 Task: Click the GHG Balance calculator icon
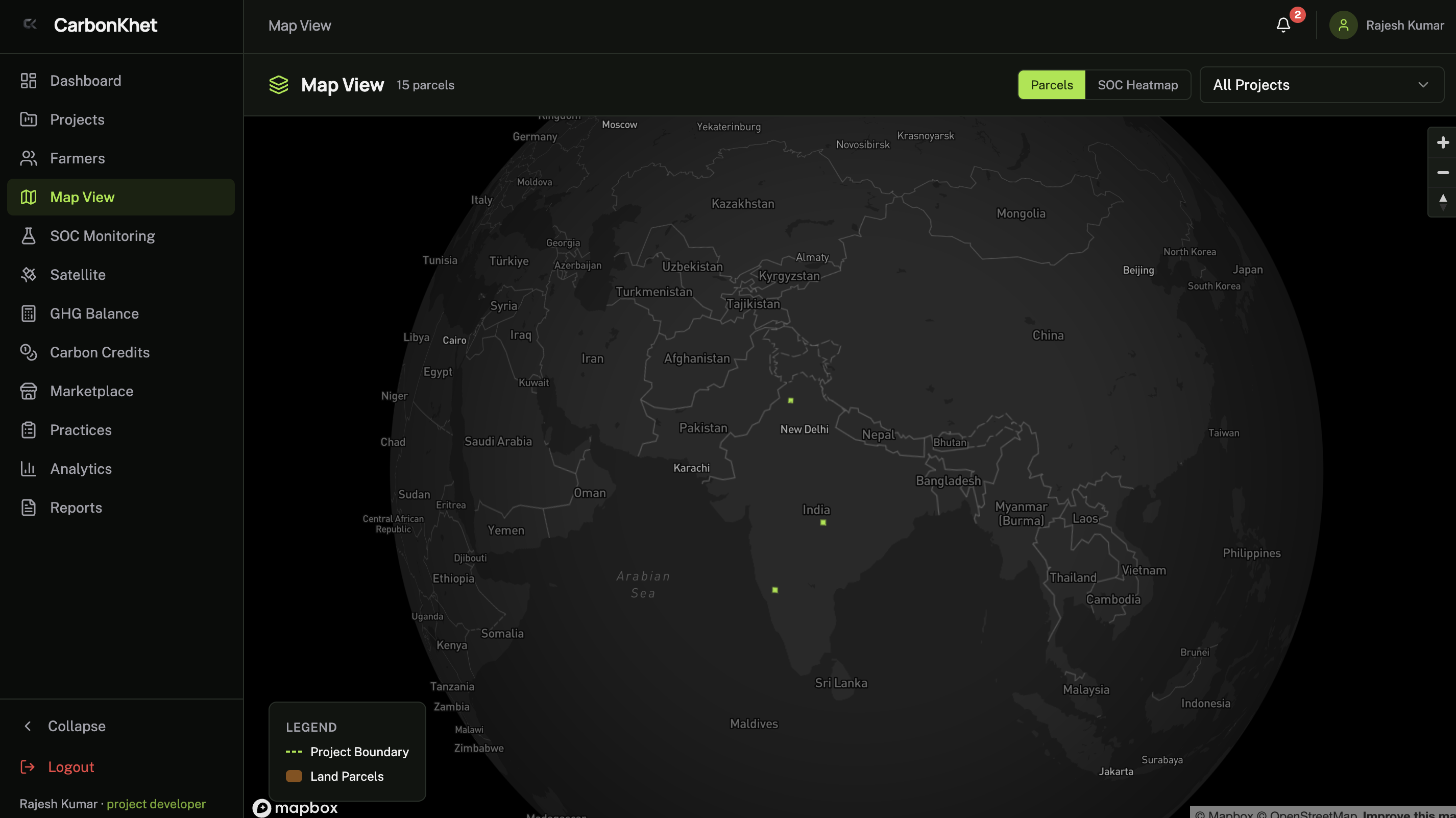[x=28, y=313]
